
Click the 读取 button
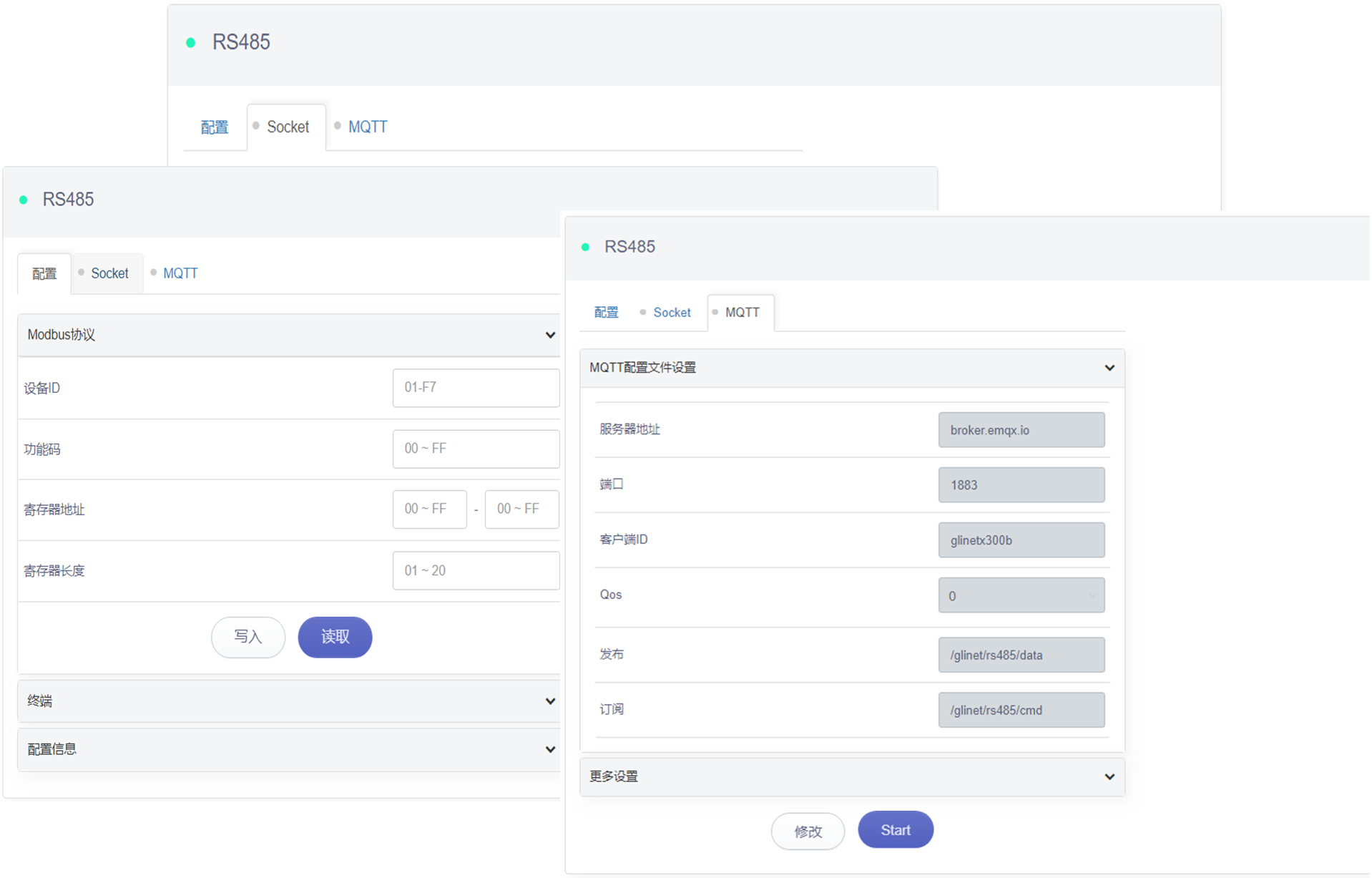335,637
